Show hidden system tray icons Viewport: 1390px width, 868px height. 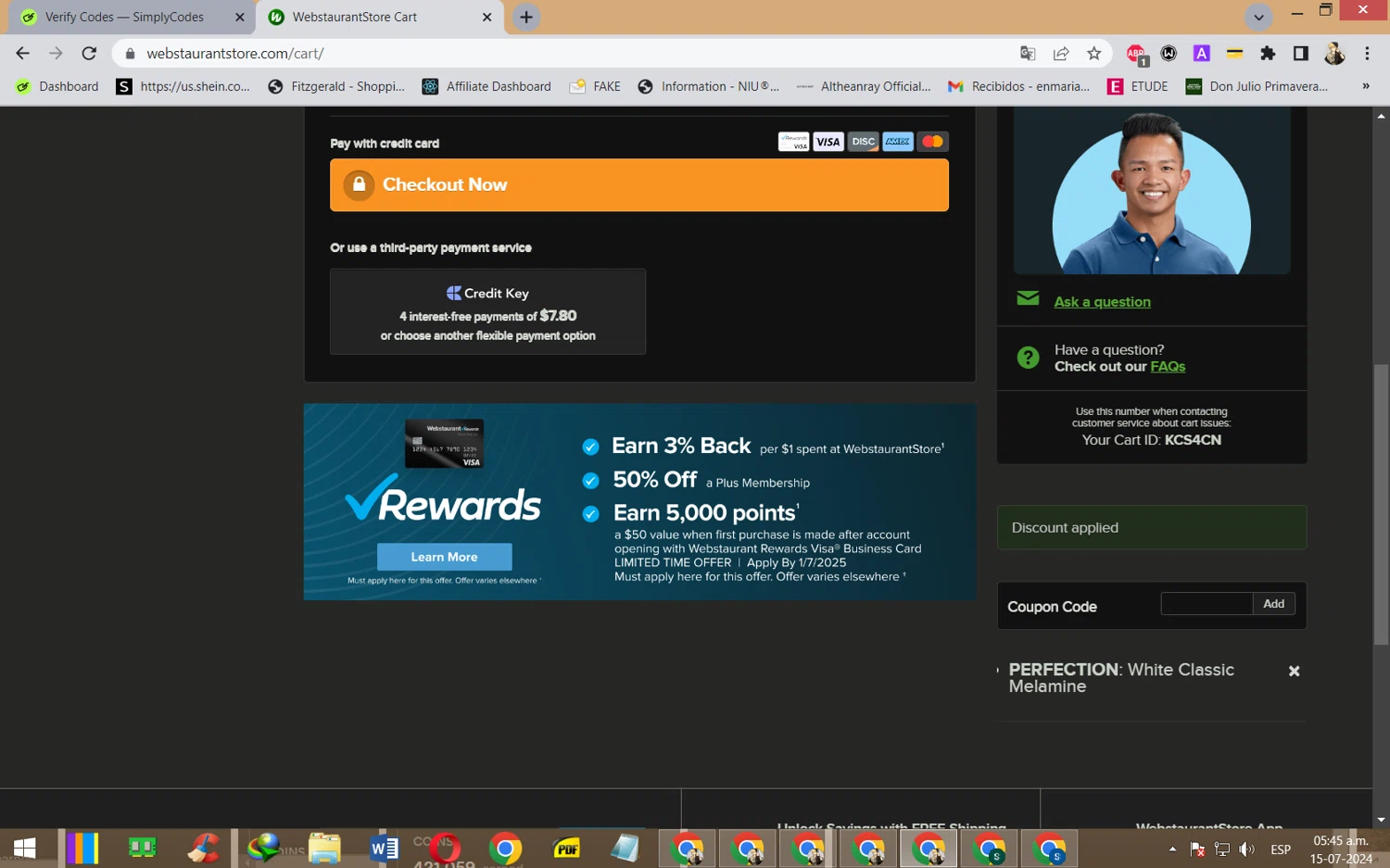(x=1172, y=849)
